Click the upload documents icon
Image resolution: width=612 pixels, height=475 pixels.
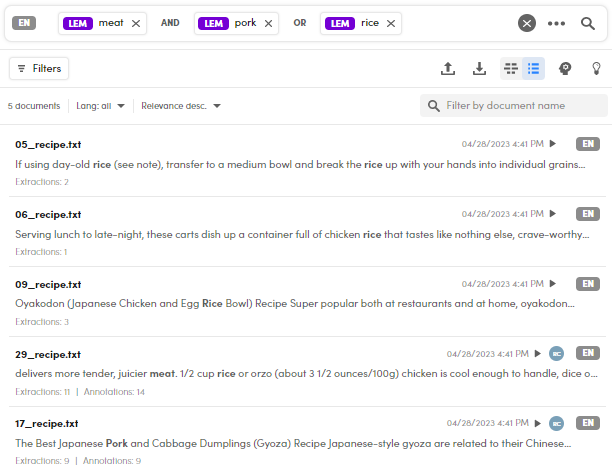point(448,68)
